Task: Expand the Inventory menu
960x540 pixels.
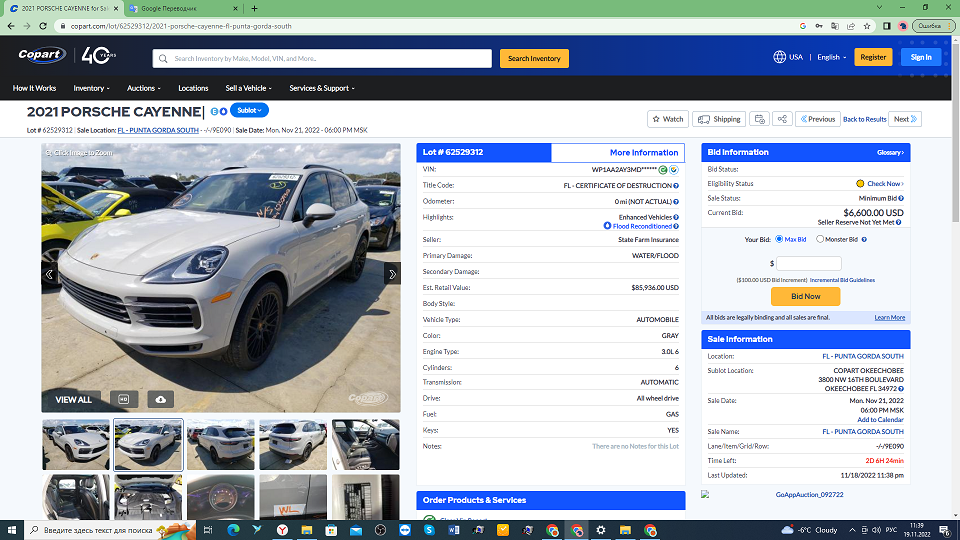Action: coord(91,88)
